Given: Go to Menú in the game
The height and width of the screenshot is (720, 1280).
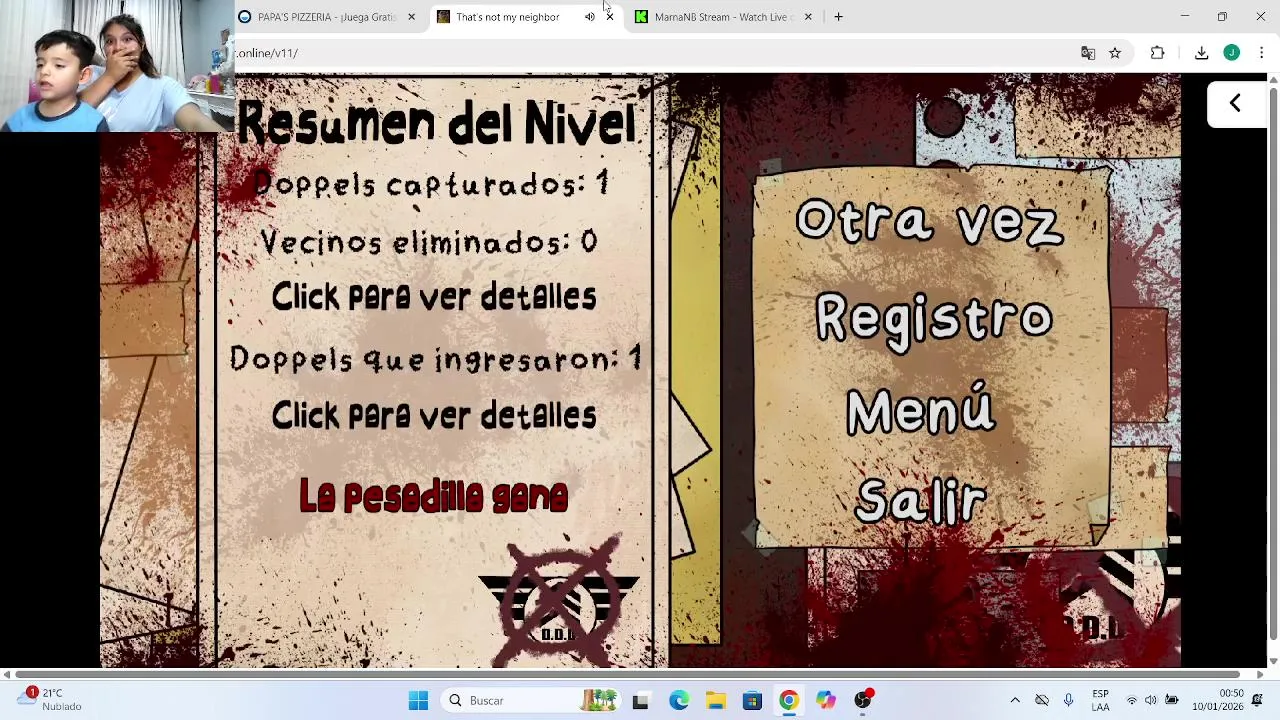Looking at the screenshot, I should pyautogui.click(x=920, y=410).
